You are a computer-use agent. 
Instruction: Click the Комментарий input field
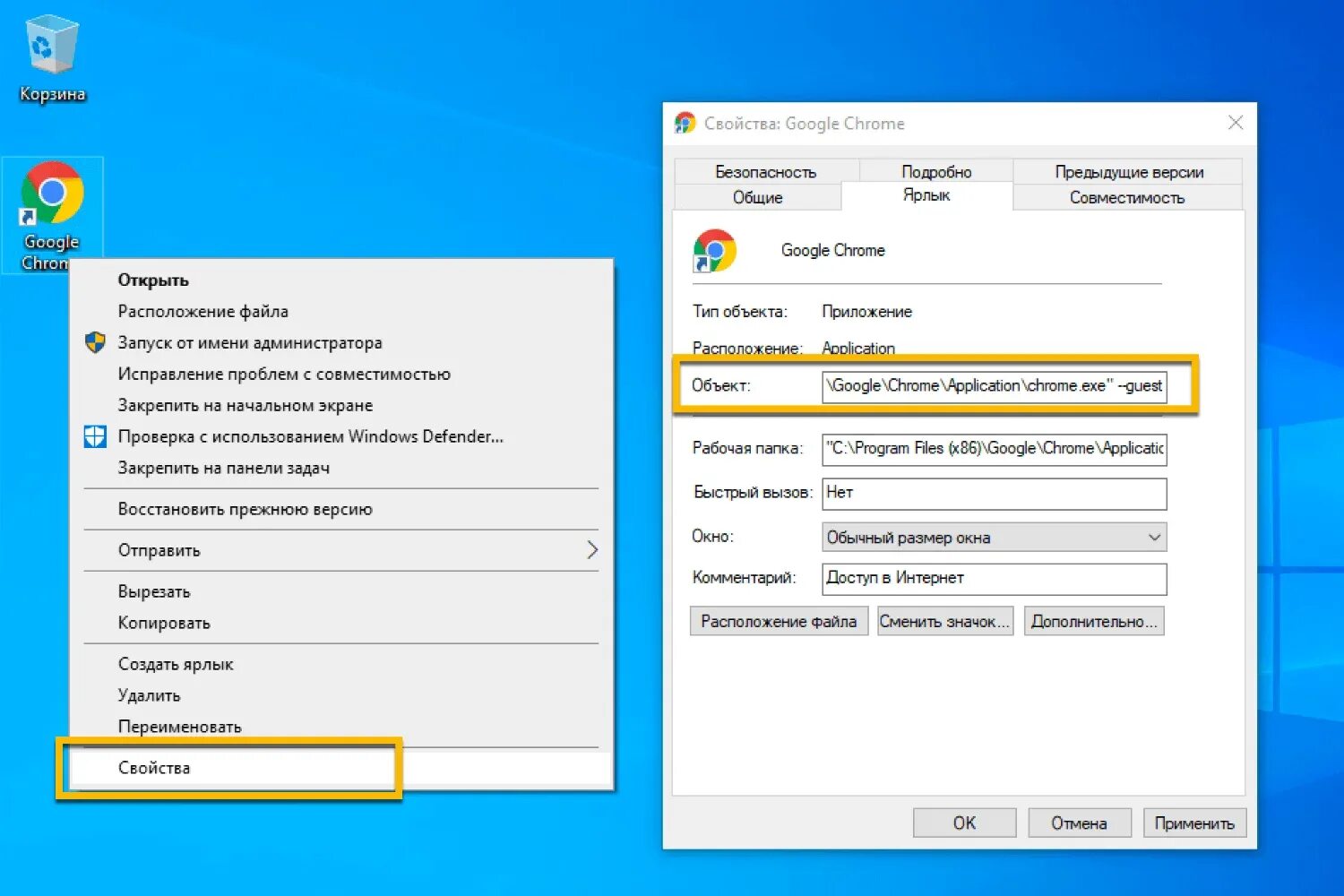[995, 579]
